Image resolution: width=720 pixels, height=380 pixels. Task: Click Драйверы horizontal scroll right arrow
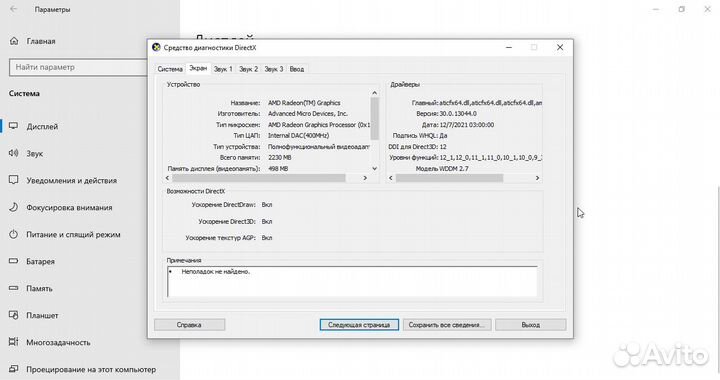click(x=537, y=178)
